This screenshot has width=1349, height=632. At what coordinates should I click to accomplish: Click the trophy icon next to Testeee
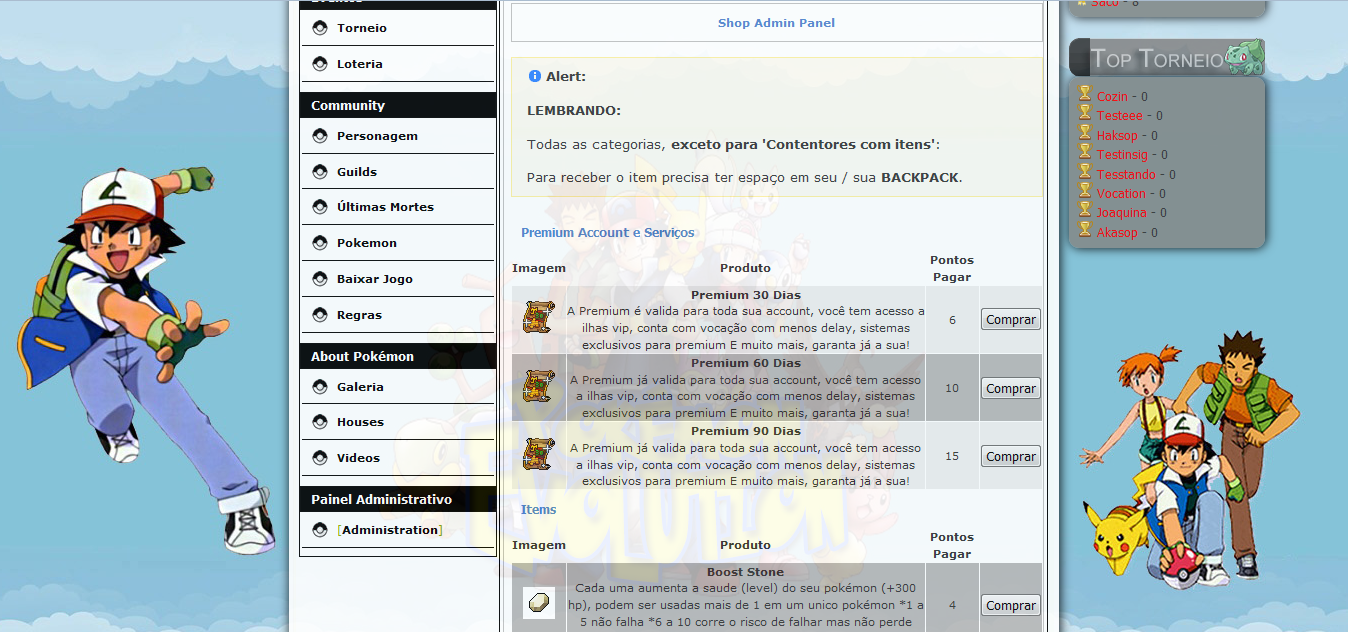coord(1085,113)
